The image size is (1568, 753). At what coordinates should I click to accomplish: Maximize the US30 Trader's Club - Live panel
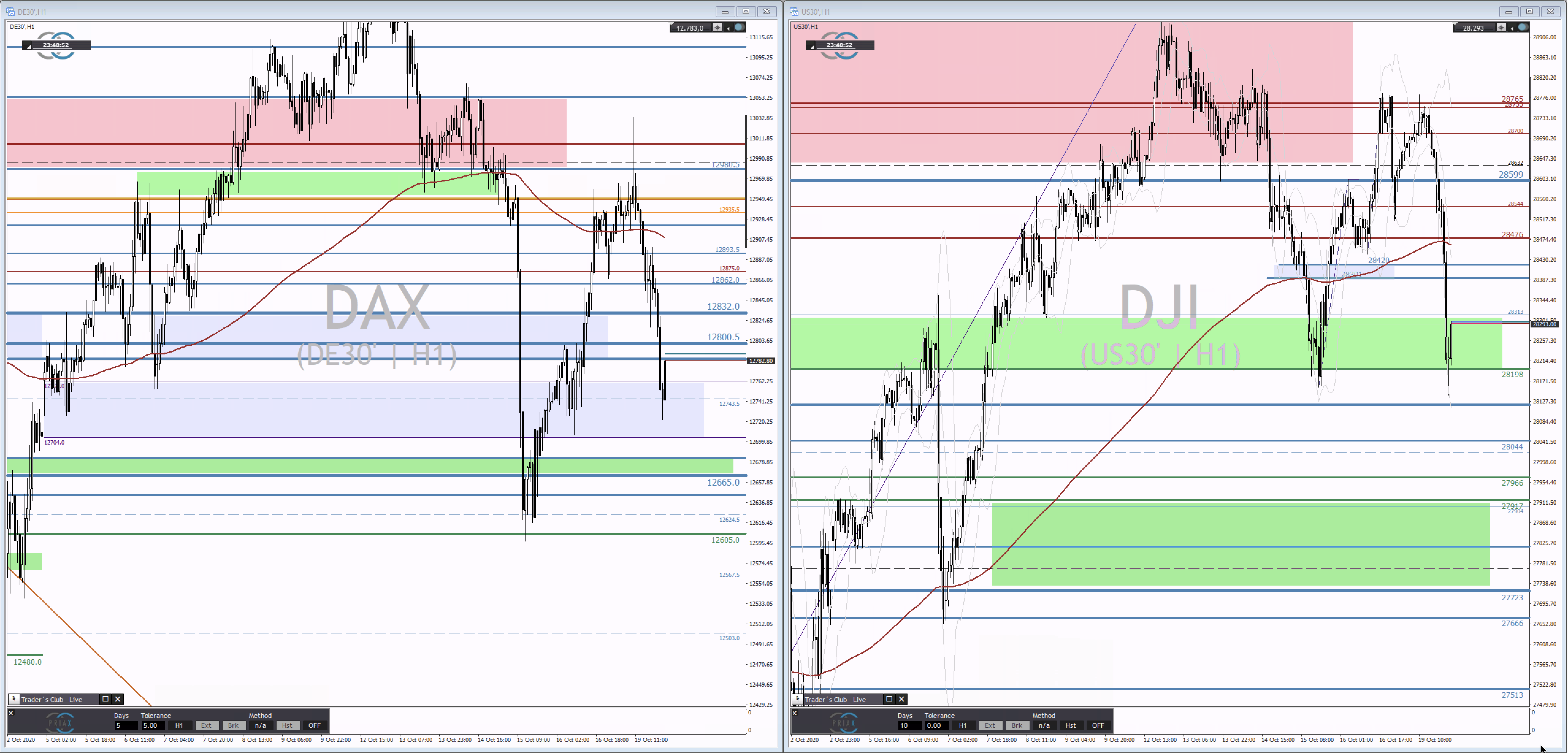tap(889, 699)
